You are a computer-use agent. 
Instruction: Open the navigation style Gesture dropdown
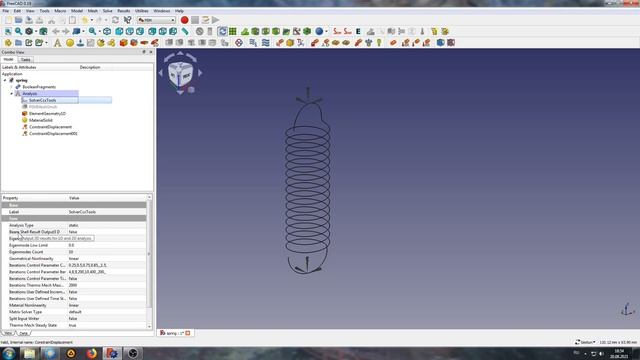tap(585, 342)
